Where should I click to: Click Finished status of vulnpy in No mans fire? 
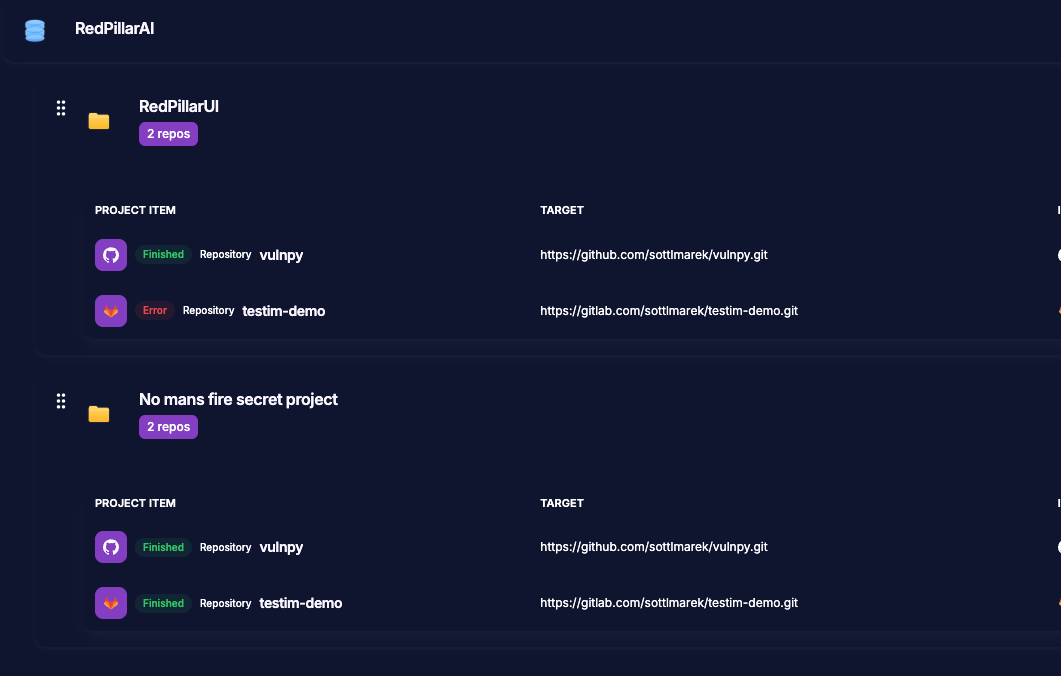(163, 547)
